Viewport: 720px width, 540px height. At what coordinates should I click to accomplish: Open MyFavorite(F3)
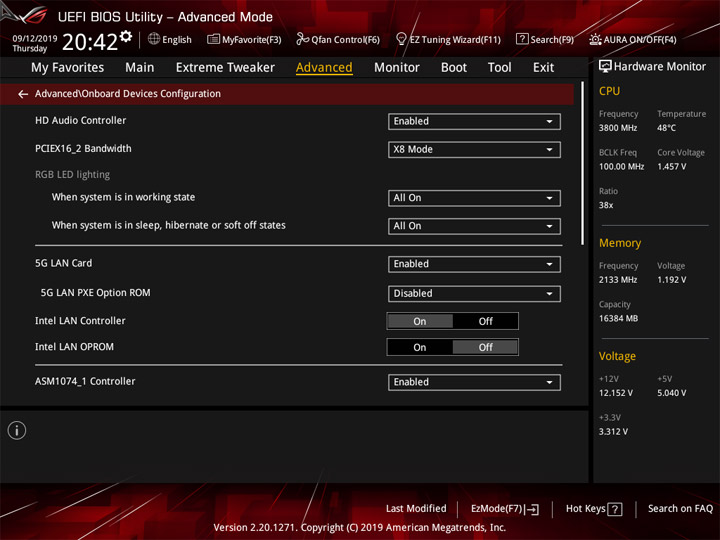point(244,39)
